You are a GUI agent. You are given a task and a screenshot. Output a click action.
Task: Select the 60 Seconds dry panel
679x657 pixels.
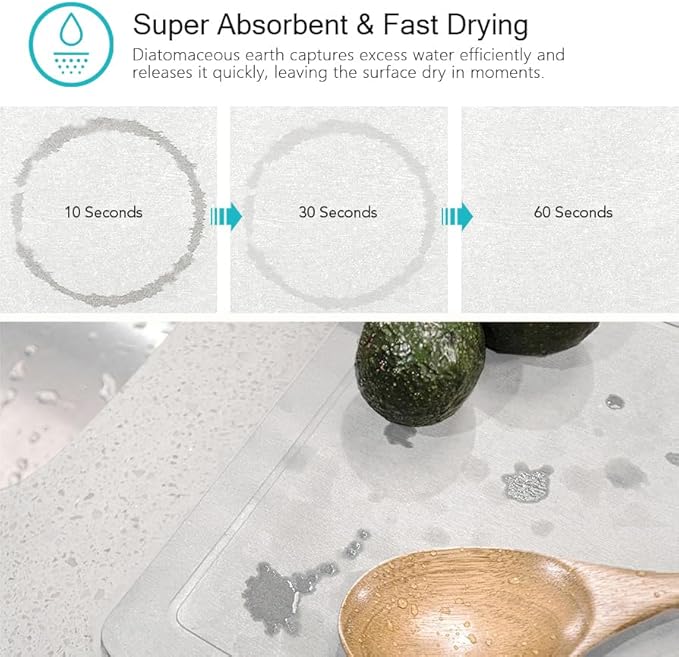coord(570,209)
